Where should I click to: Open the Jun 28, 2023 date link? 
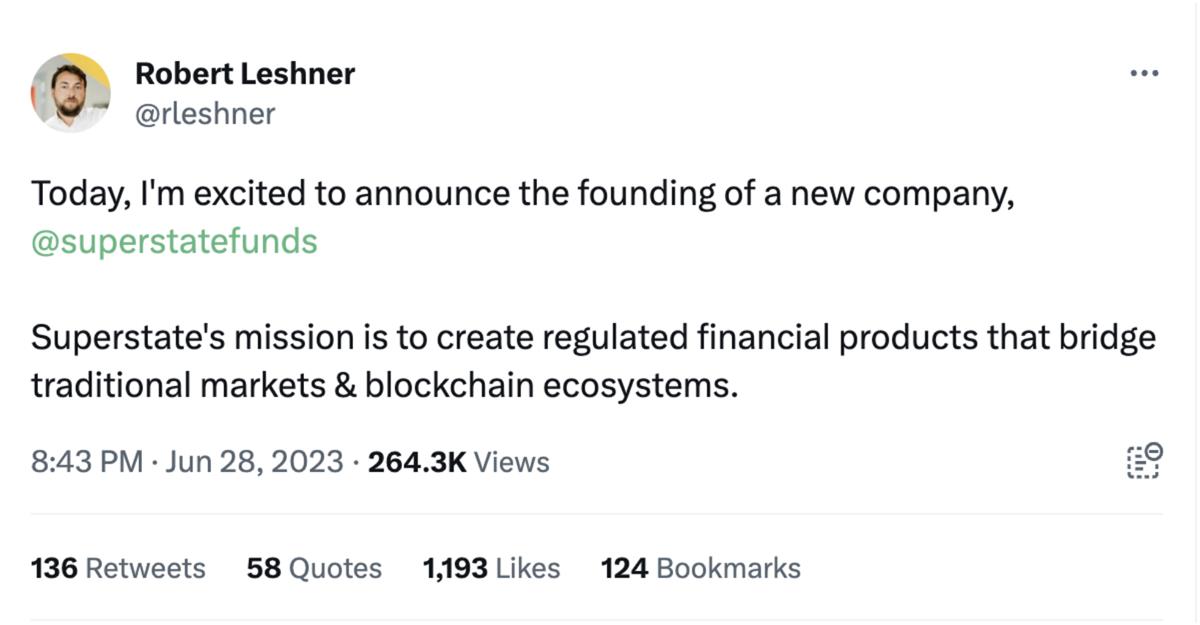(x=255, y=462)
